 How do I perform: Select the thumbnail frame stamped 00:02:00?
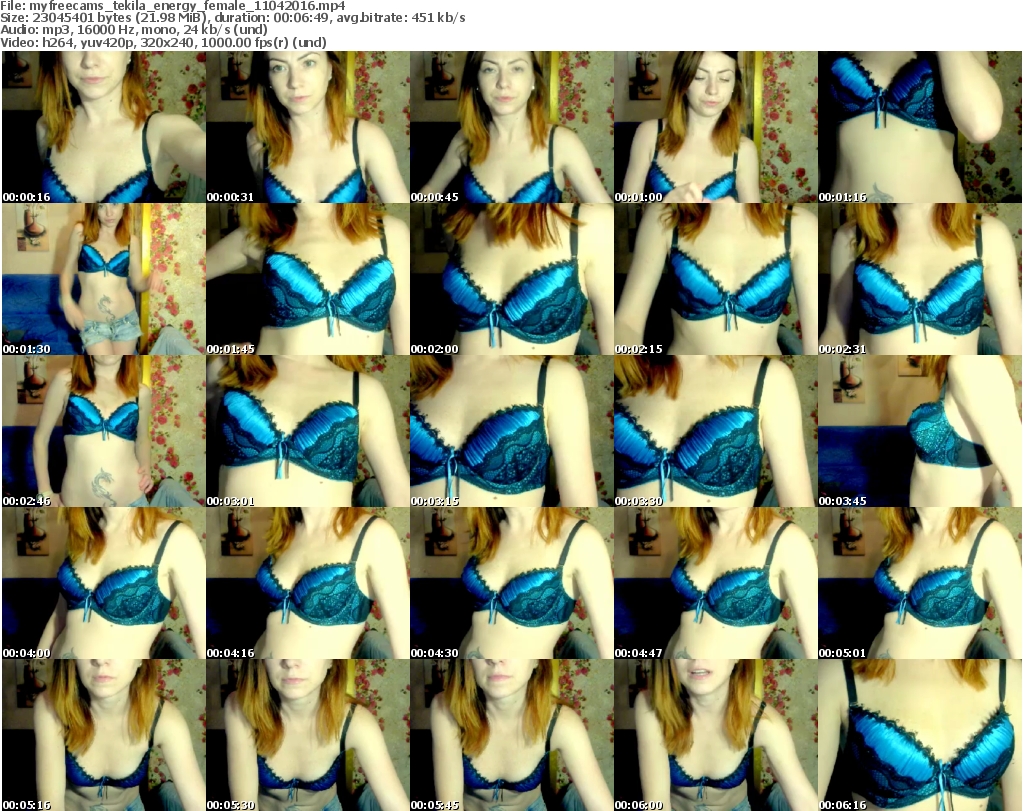[511, 279]
